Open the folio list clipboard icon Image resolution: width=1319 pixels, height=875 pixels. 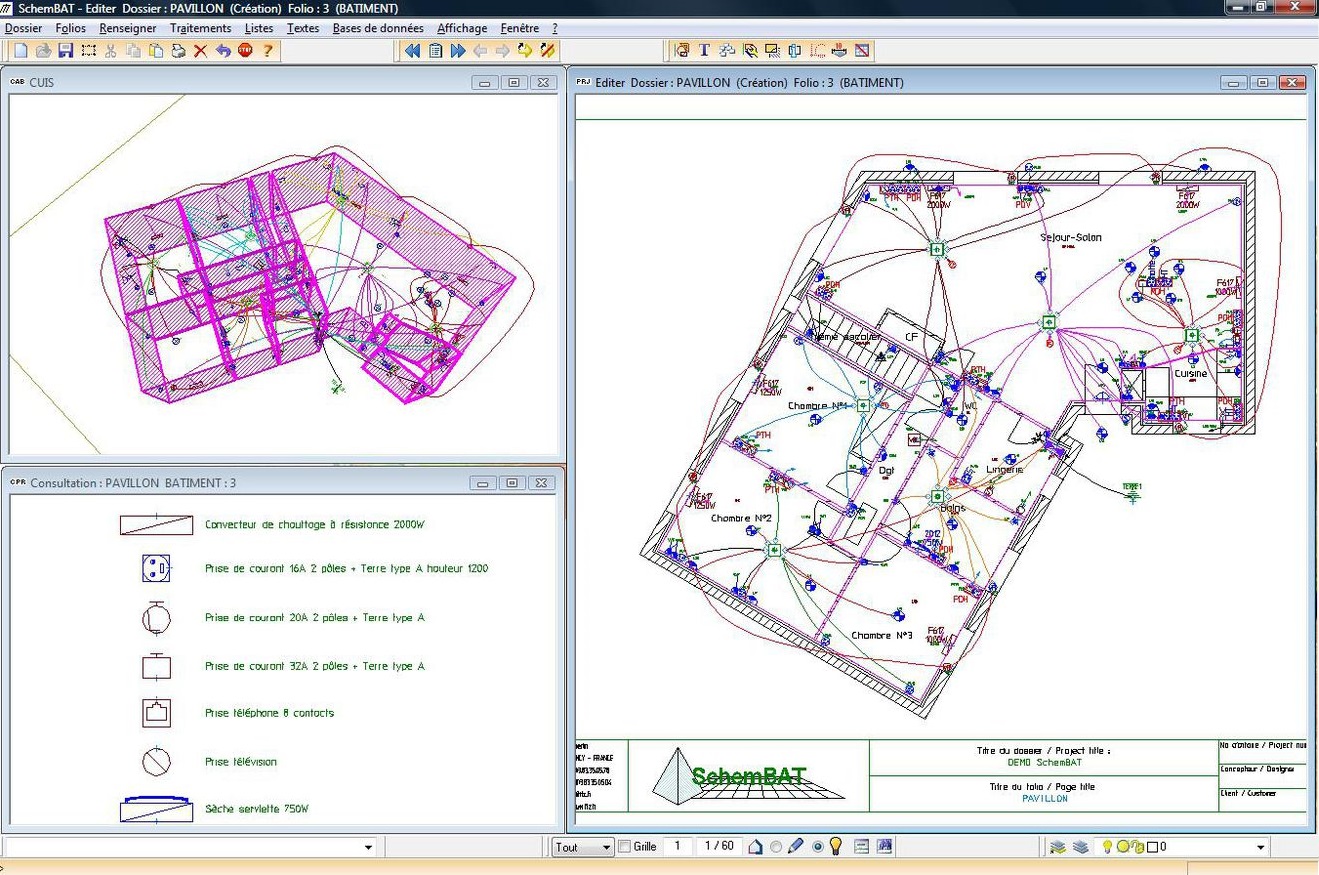coord(435,50)
